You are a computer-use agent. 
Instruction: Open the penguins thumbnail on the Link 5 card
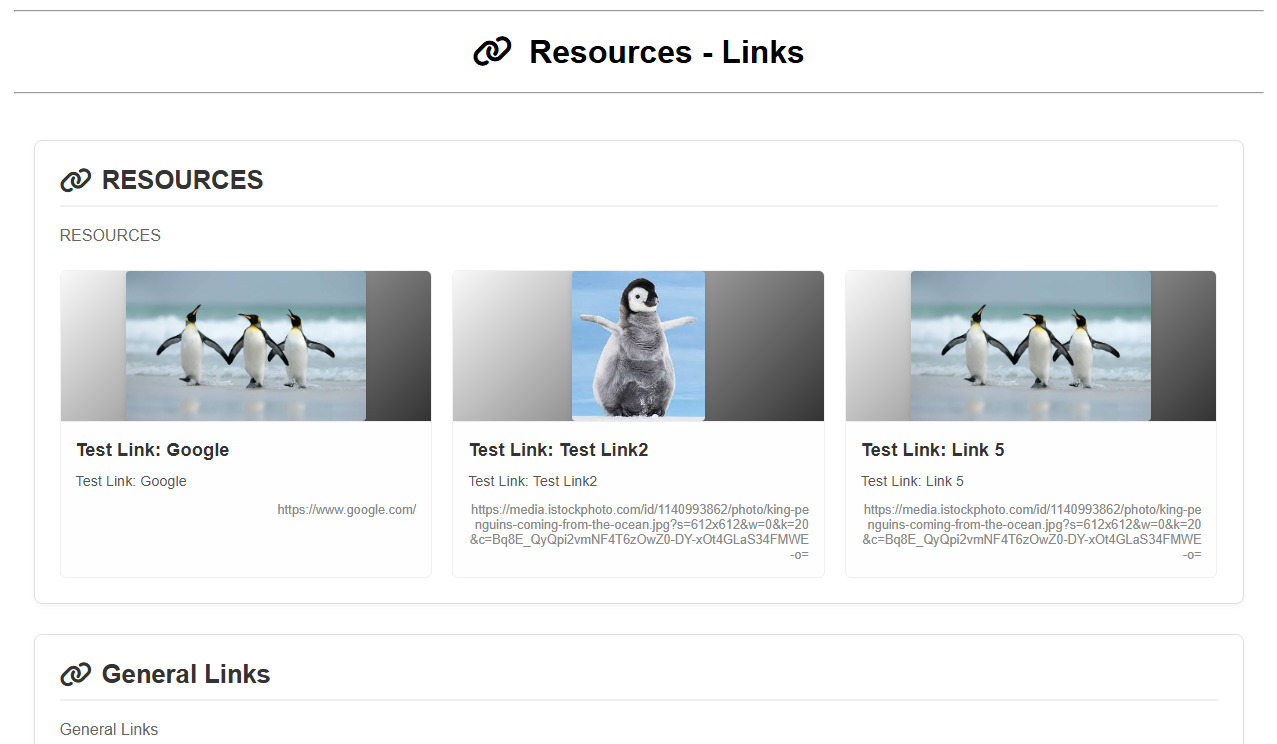click(x=1030, y=345)
